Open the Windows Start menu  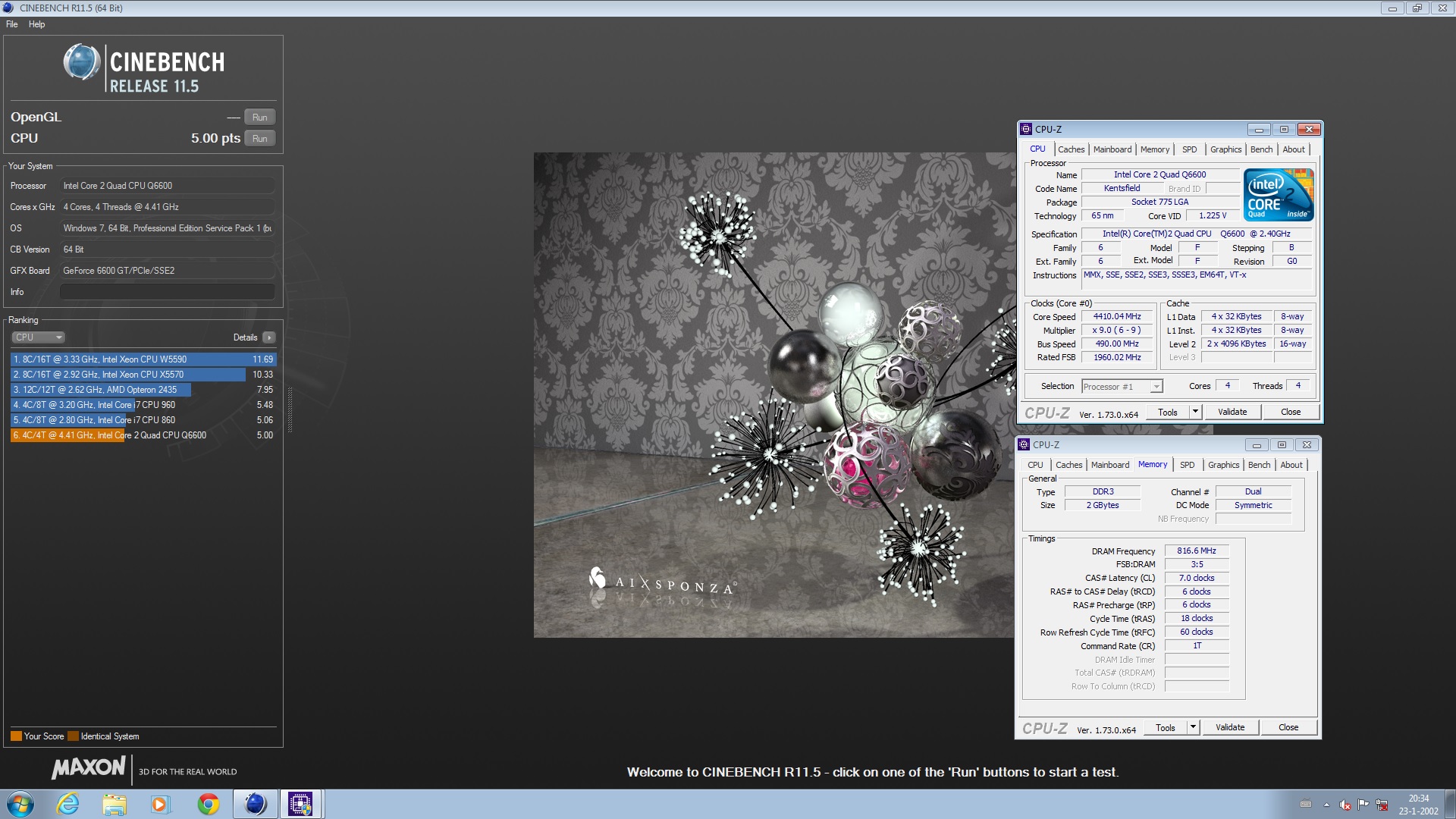coord(20,804)
